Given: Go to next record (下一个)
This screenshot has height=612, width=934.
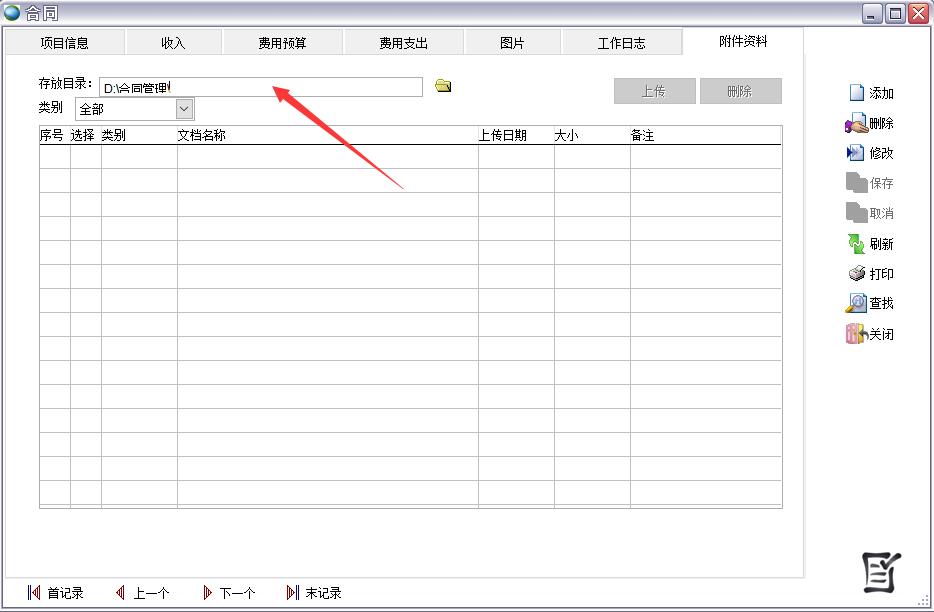Looking at the screenshot, I should pyautogui.click(x=208, y=593).
